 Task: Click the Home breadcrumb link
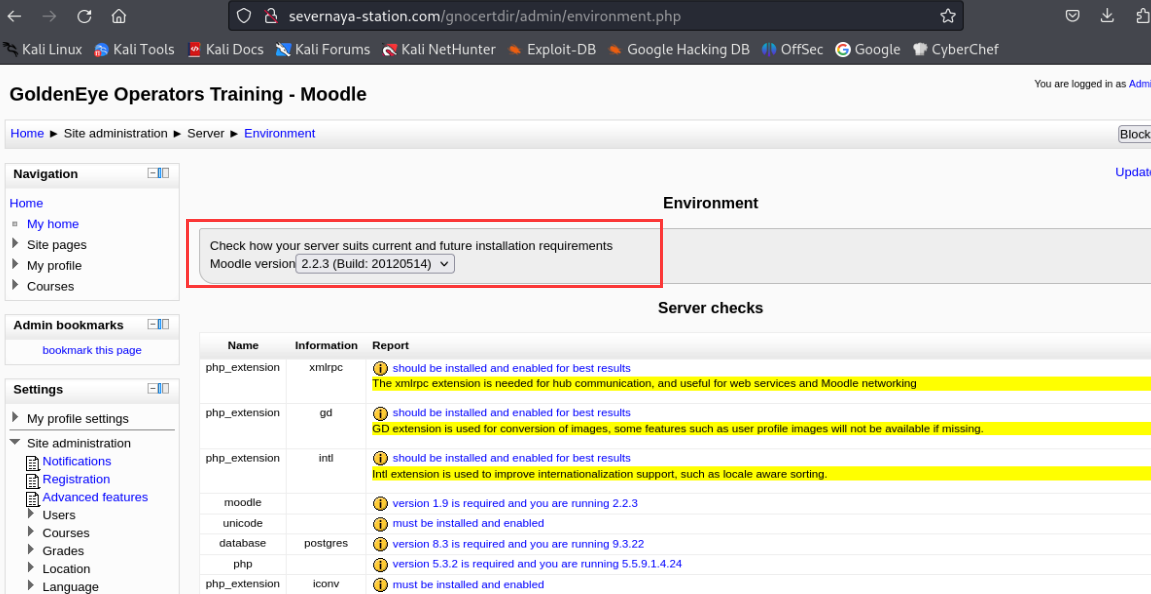point(27,133)
